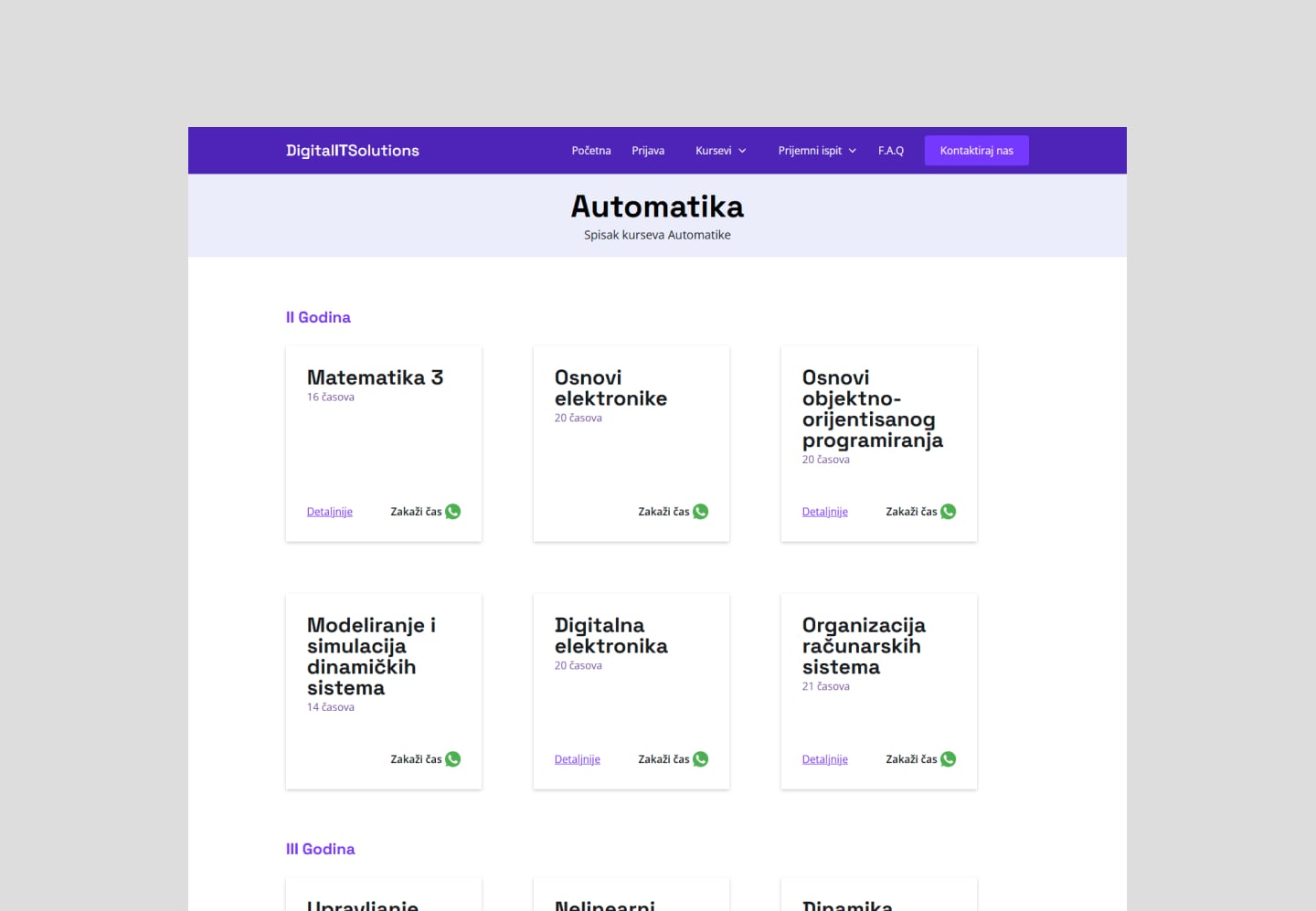This screenshot has width=1316, height=911.
Task: Click WhatsApp icon on Organizacija računarskih sistema card
Action: (x=949, y=759)
